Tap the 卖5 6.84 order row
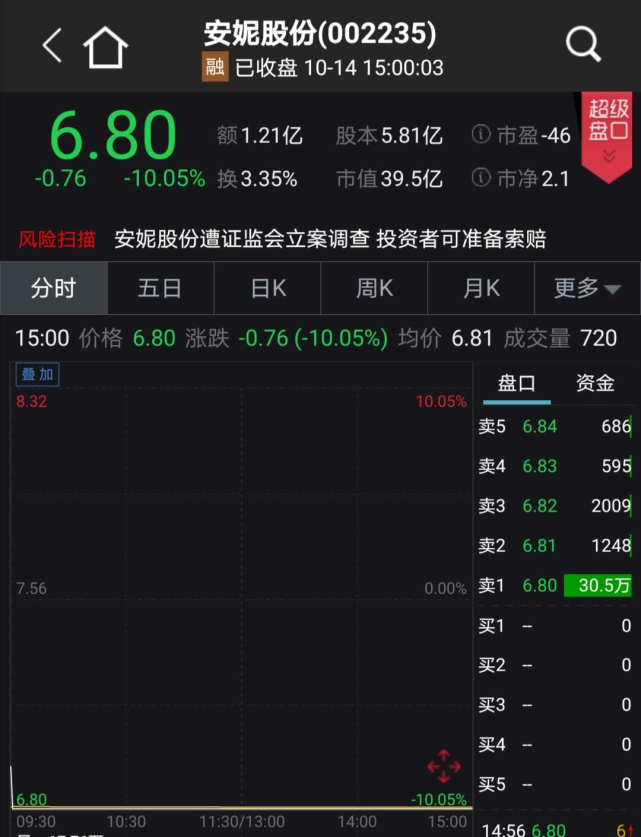 (555, 426)
